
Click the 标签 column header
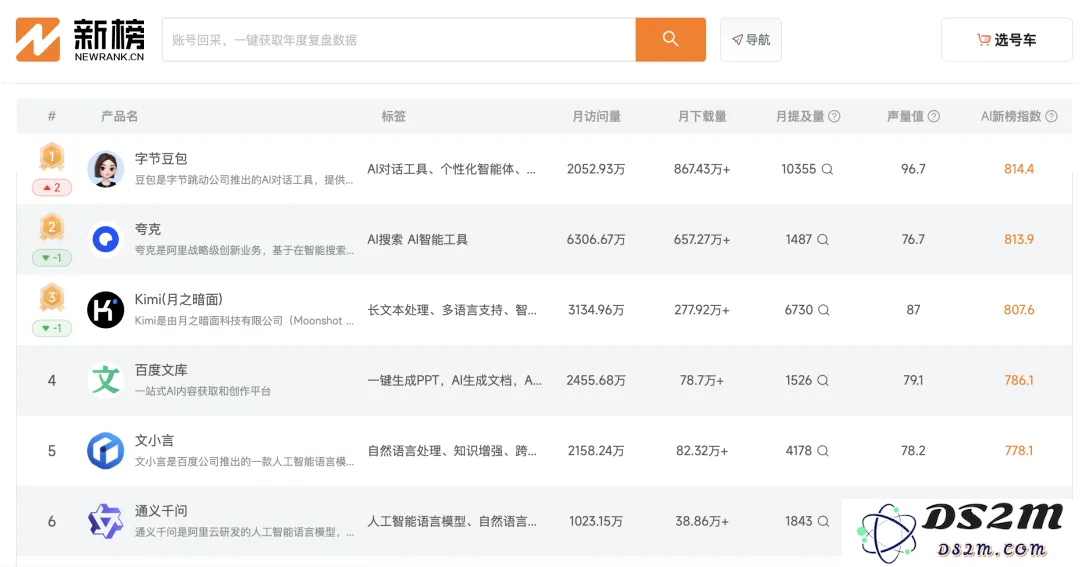[x=393, y=116]
